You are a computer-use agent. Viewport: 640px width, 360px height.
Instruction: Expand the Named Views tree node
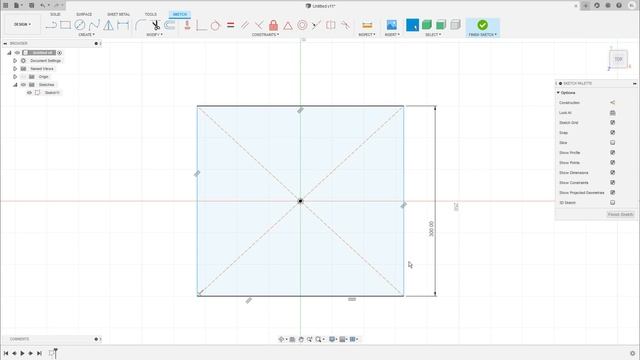pyautogui.click(x=15, y=69)
